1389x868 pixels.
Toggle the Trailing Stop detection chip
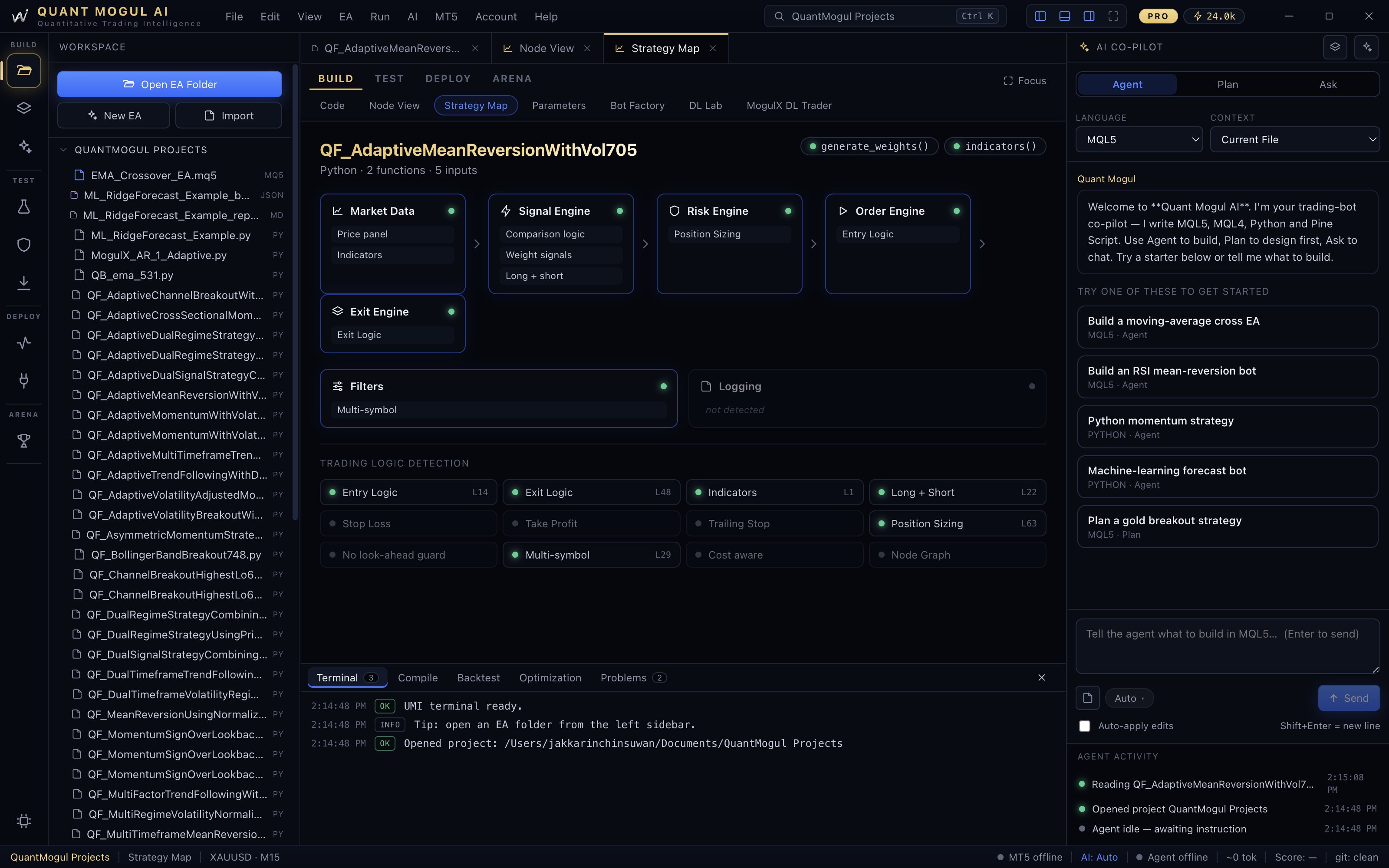click(x=774, y=523)
